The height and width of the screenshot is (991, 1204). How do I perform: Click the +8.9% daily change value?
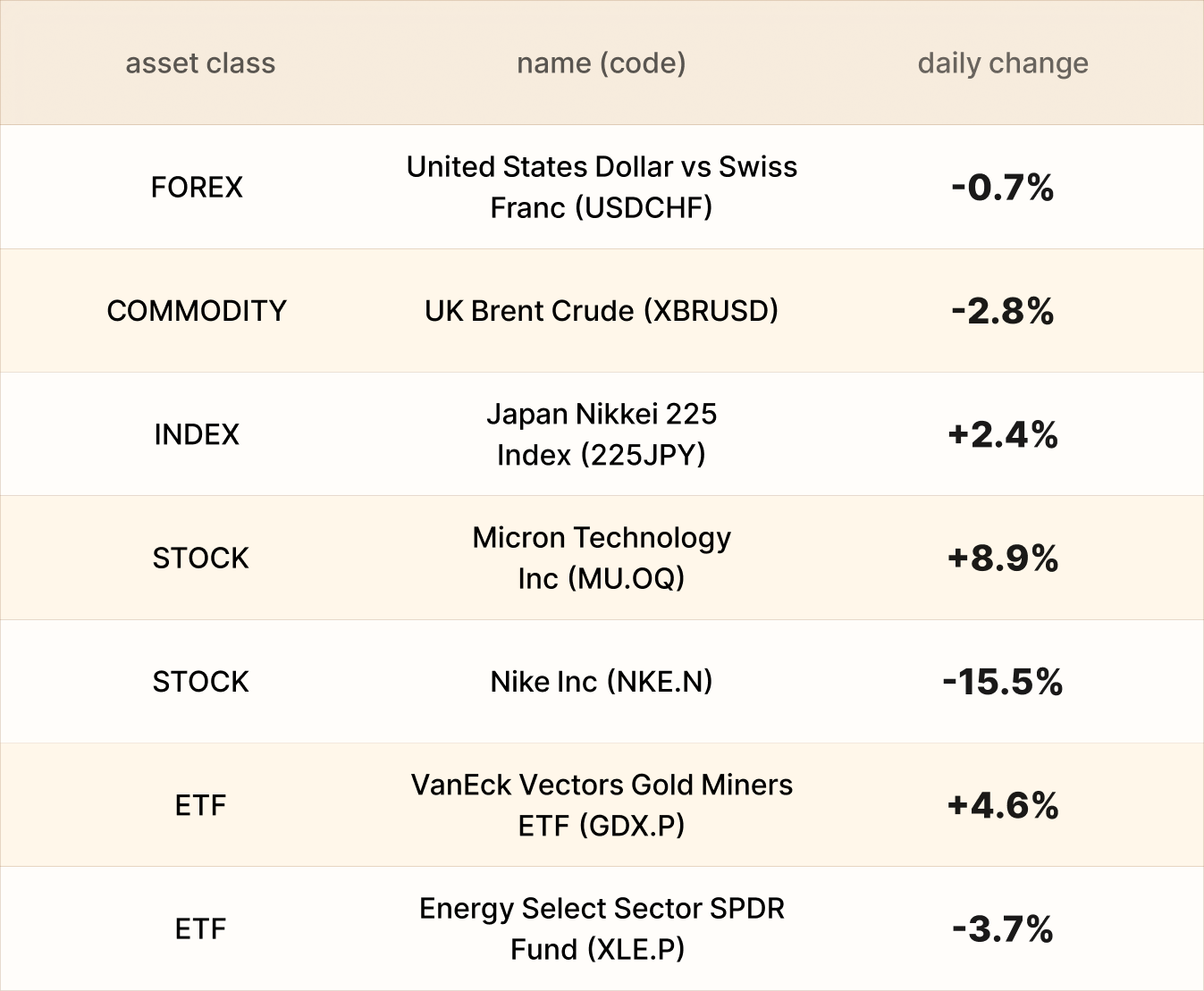(1003, 558)
